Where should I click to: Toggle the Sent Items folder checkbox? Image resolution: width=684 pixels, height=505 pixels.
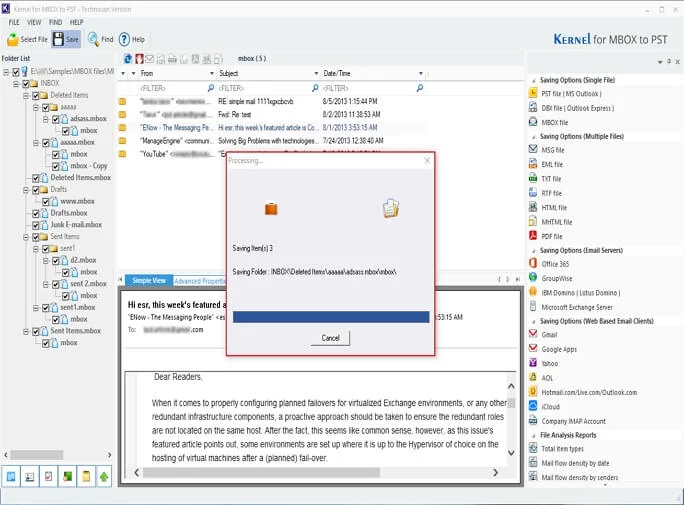36,237
